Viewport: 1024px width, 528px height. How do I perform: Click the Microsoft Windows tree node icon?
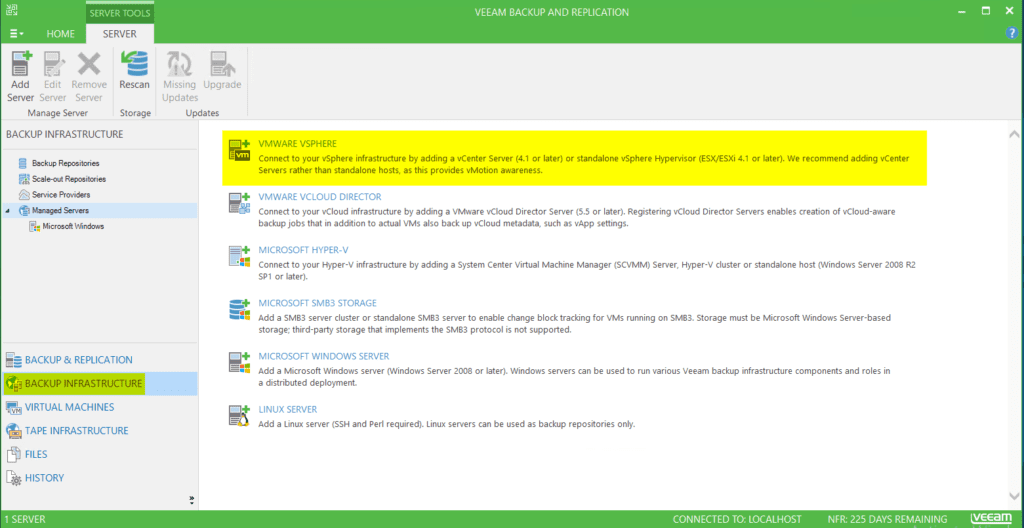tap(35, 226)
